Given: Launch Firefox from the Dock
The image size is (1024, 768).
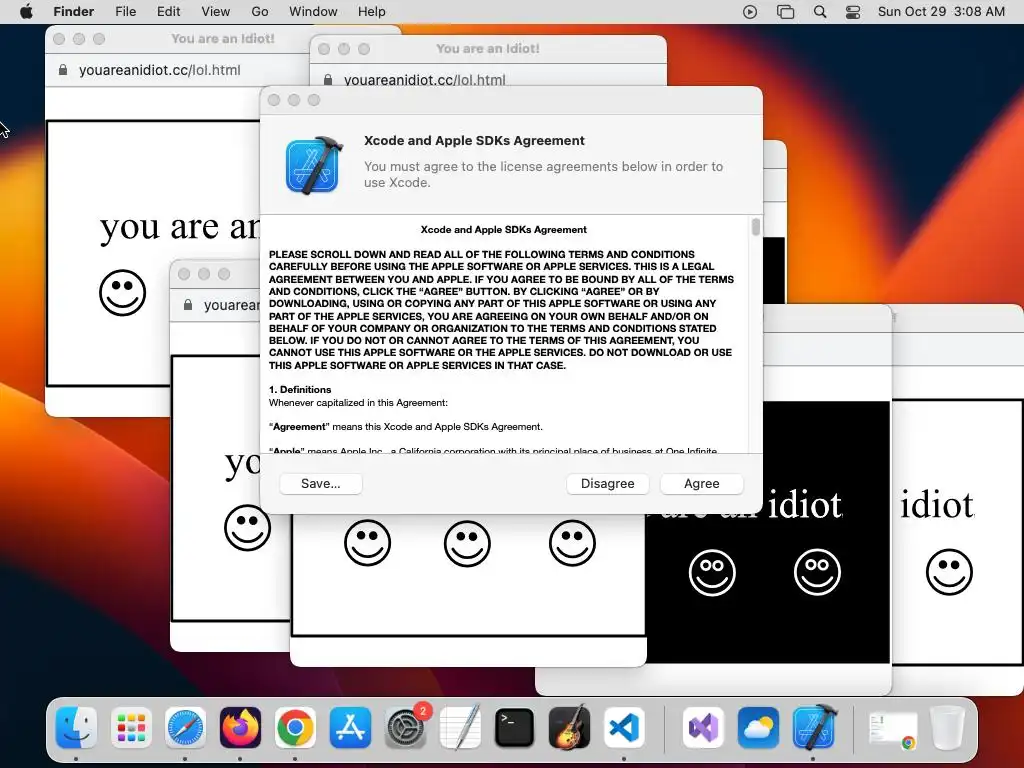Looking at the screenshot, I should [x=240, y=728].
